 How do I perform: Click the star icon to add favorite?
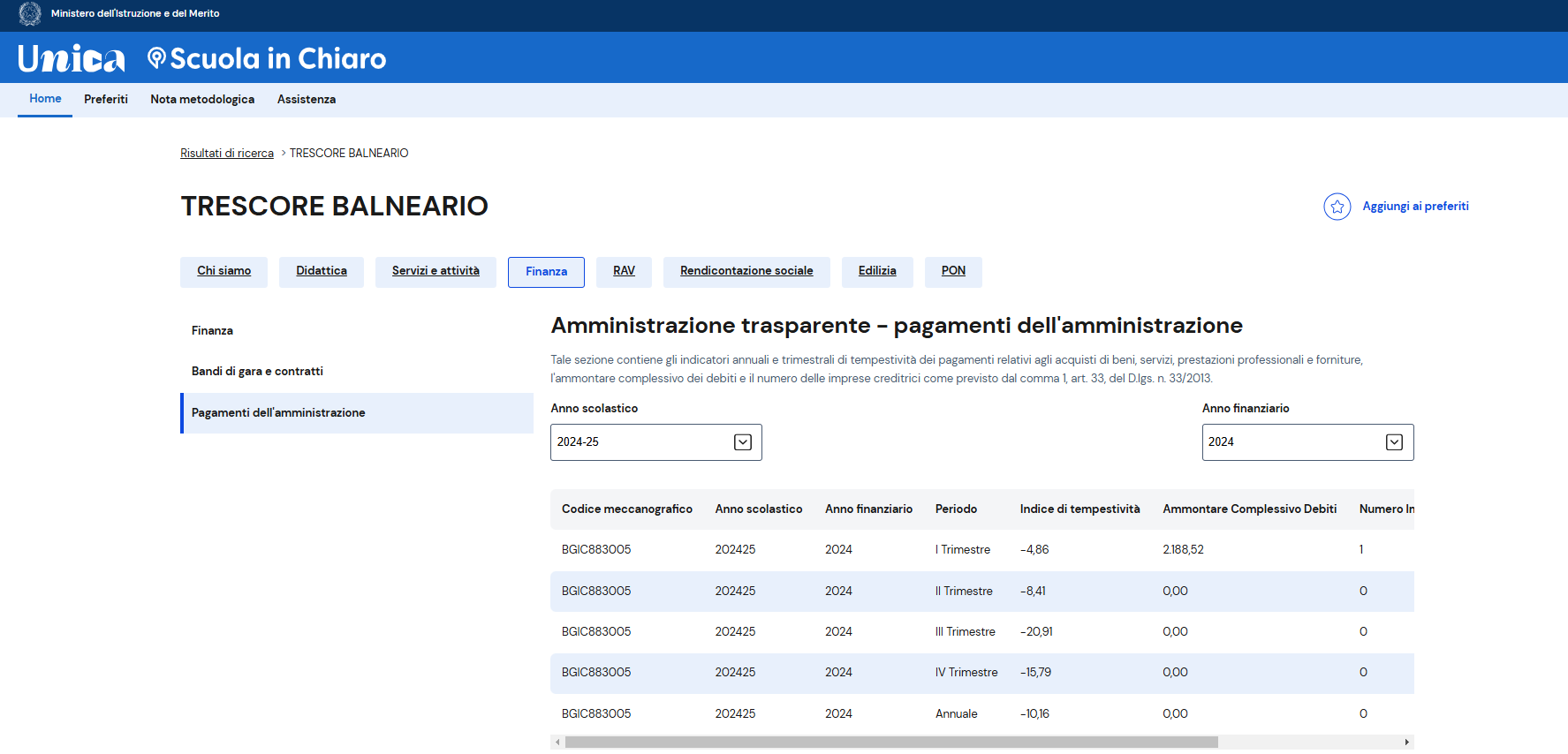click(x=1337, y=207)
